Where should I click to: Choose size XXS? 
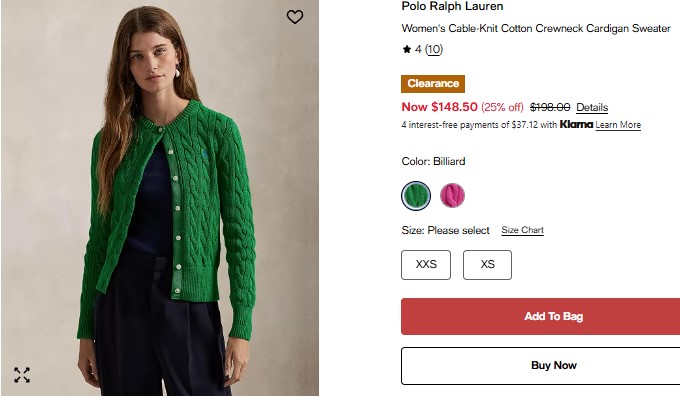click(426, 265)
